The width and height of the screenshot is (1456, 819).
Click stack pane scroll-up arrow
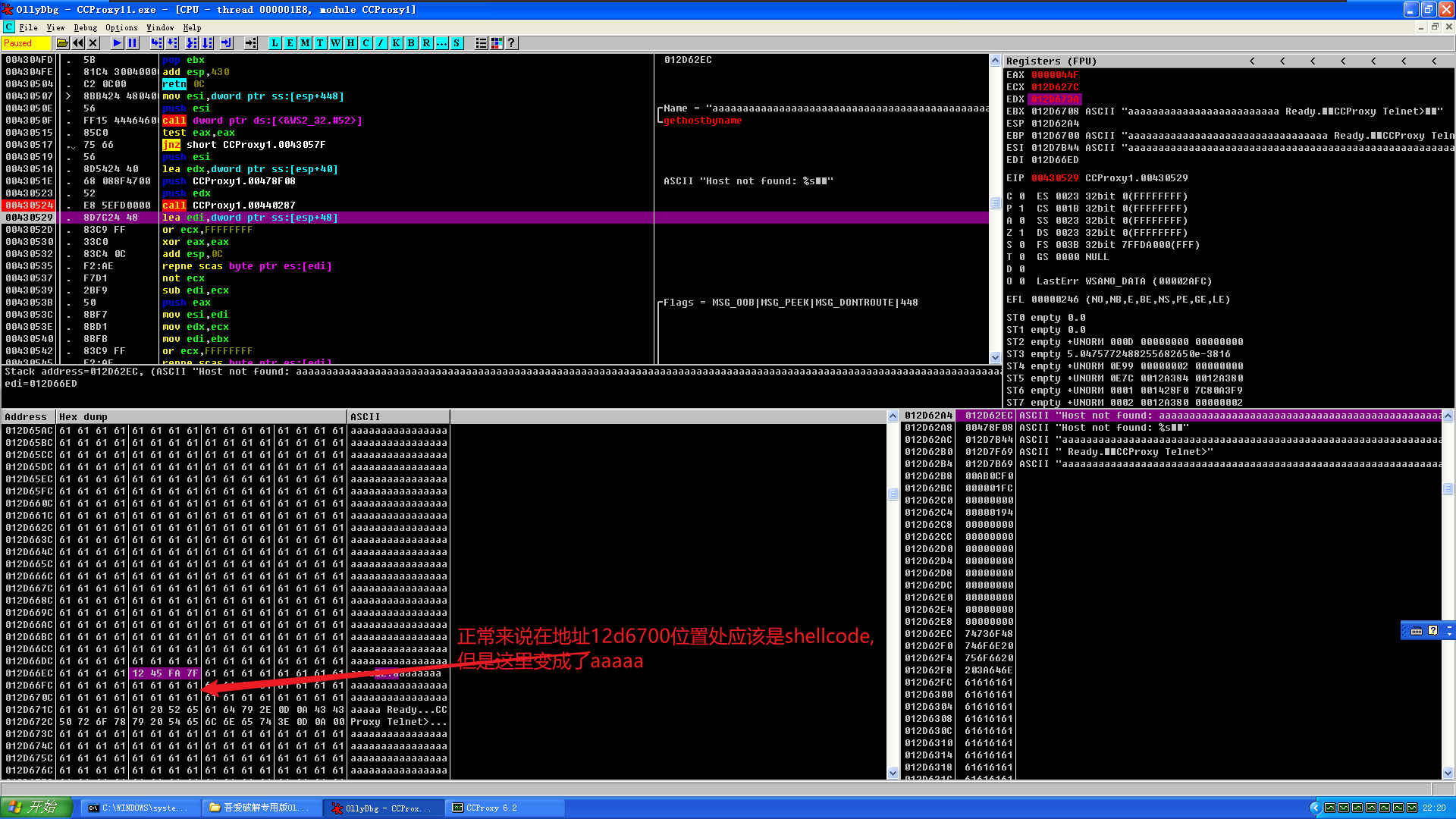[x=1448, y=416]
